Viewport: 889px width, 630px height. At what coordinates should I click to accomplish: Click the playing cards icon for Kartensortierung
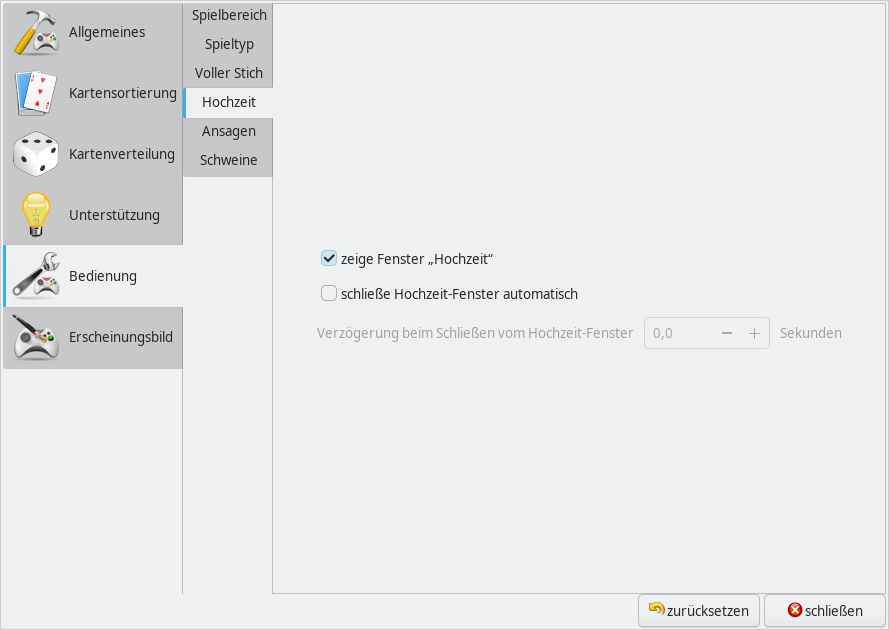(x=36, y=93)
